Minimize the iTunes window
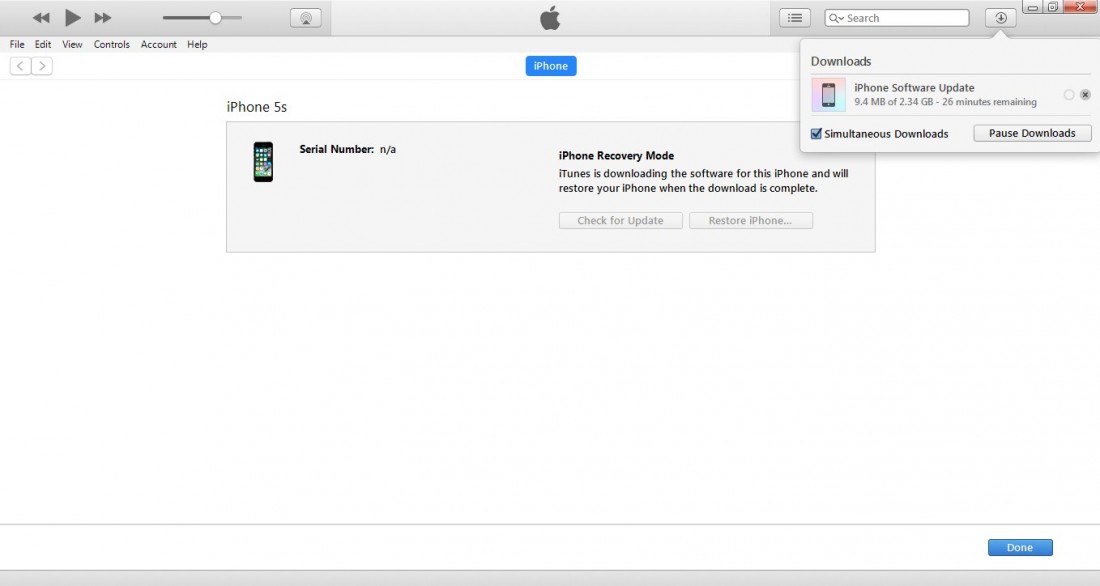 (x=1033, y=7)
